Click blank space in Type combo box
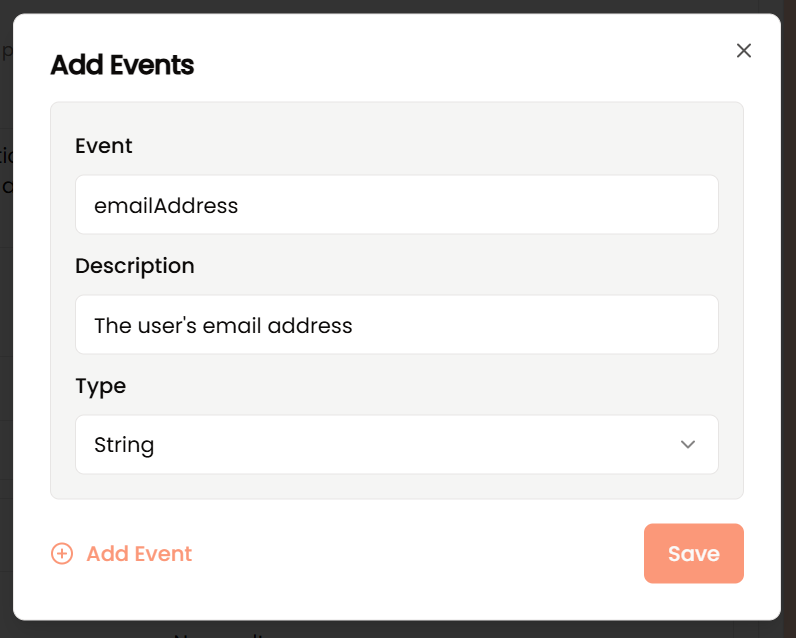The height and width of the screenshot is (638, 796). (x=406, y=445)
